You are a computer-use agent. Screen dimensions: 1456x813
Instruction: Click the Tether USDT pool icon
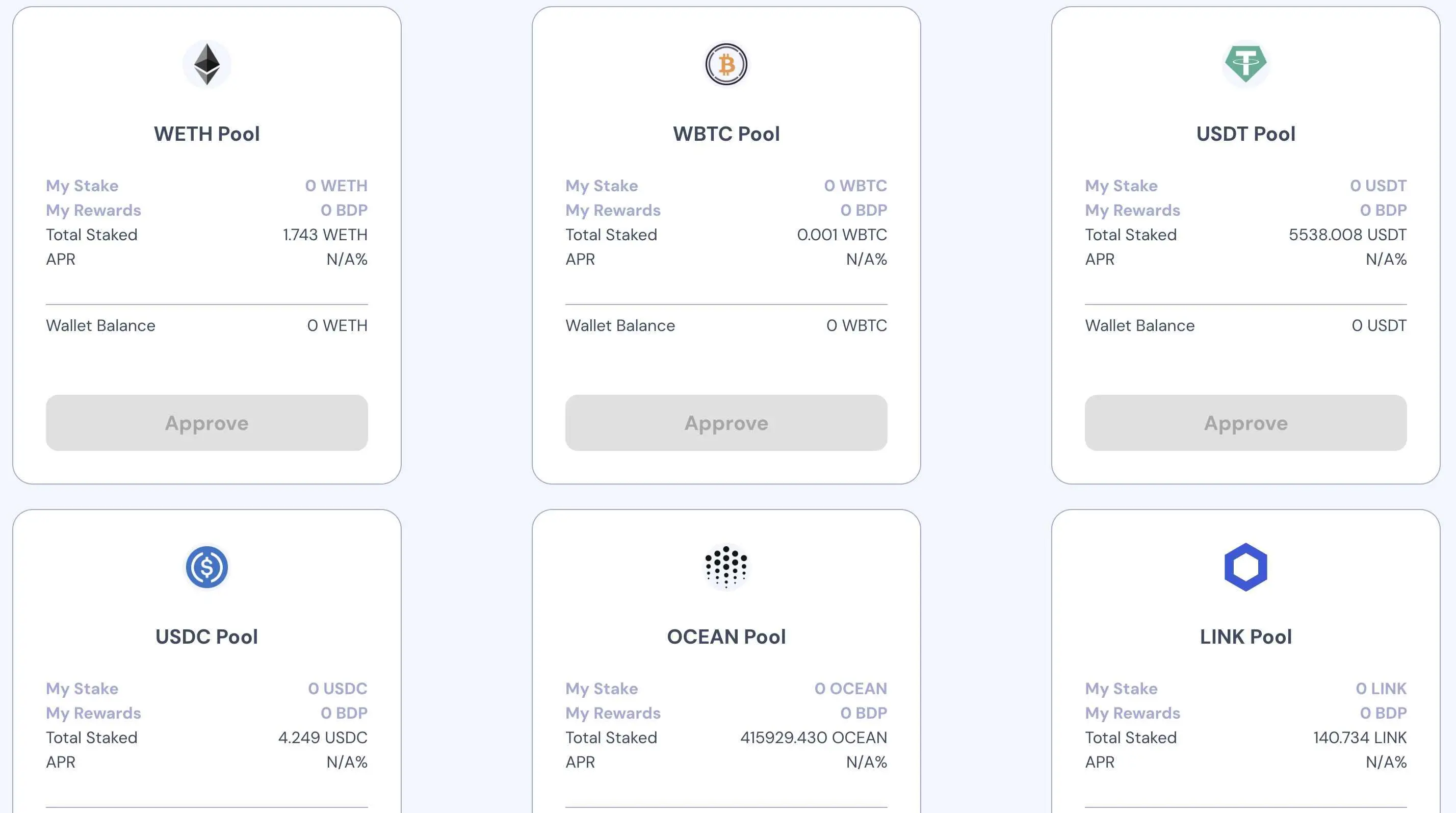[1245, 64]
